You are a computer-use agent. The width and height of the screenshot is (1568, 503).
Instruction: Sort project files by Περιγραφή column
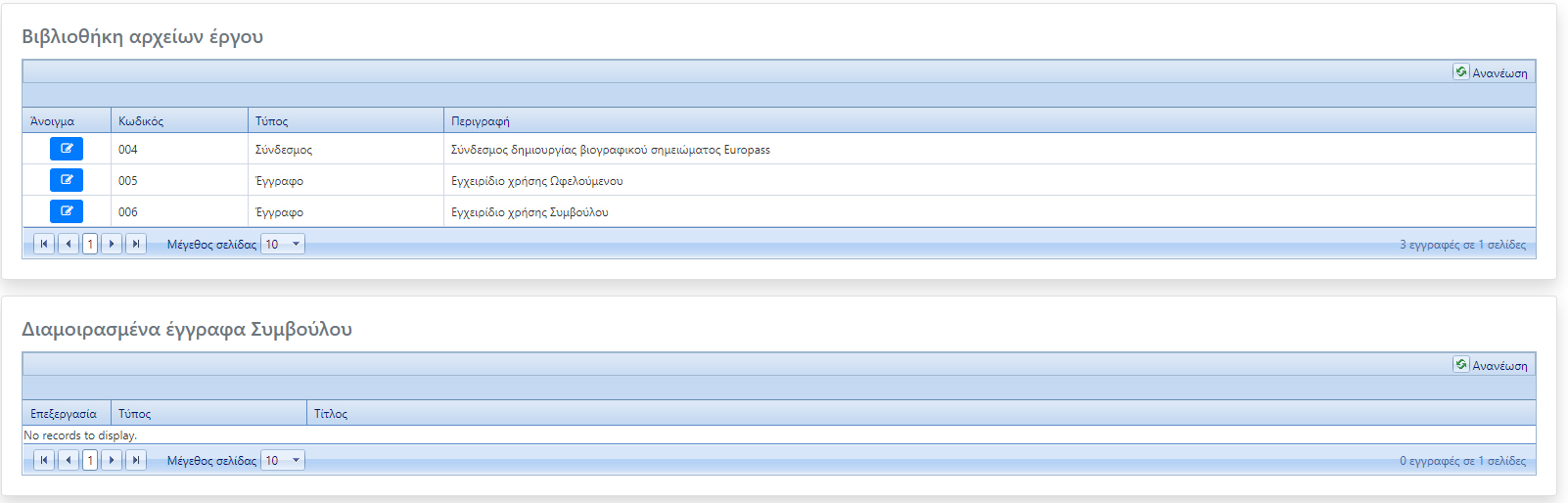coord(481,121)
